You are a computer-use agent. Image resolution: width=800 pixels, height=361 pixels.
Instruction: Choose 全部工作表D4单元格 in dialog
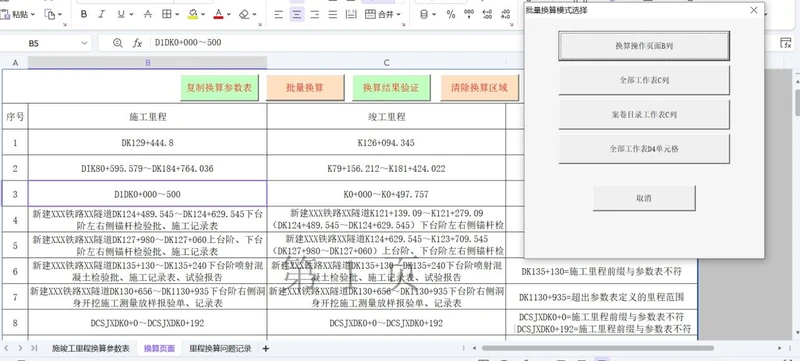coord(644,149)
